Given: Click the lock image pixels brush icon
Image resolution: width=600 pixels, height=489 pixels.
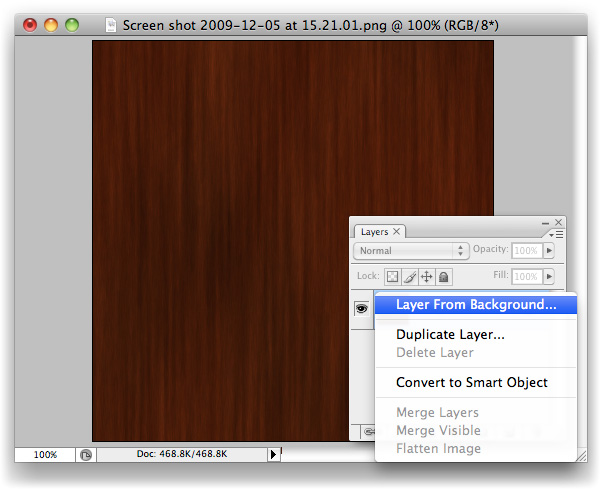Looking at the screenshot, I should [x=410, y=276].
